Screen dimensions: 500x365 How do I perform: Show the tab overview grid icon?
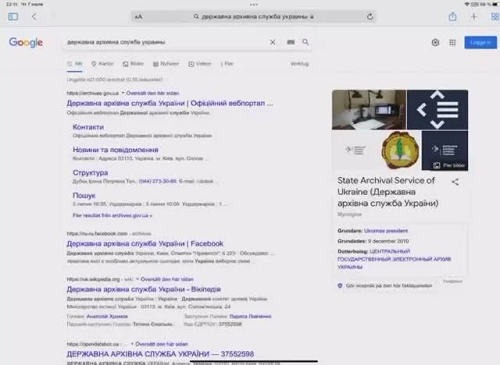click(495, 16)
